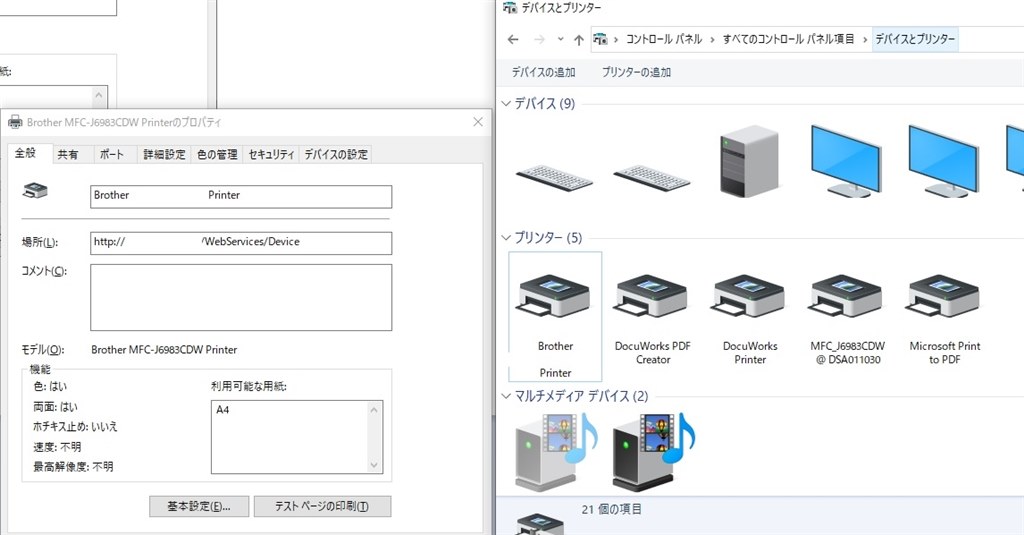
Task: Click the printer icon in properties title bar
Action: click(x=15, y=122)
